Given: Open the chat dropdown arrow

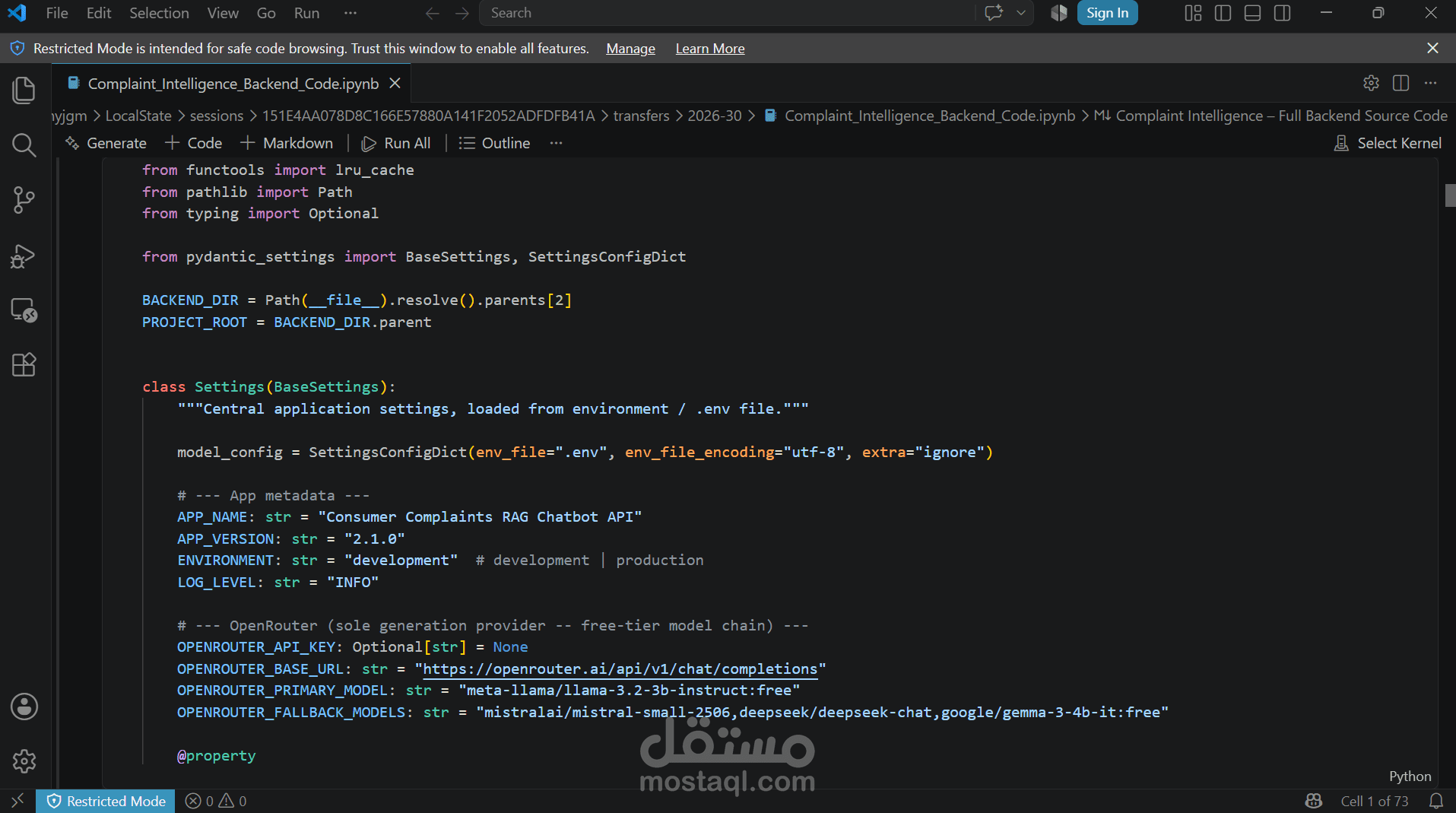Looking at the screenshot, I should click(1021, 13).
